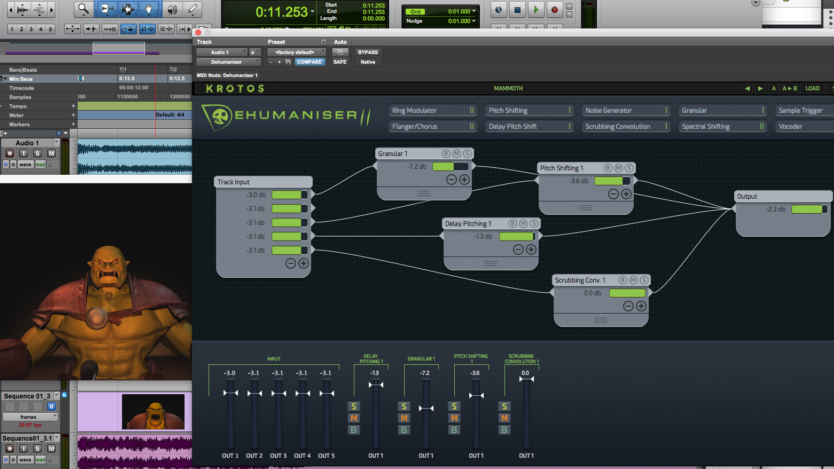Image resolution: width=834 pixels, height=469 pixels.
Task: Remove an output from Track Input node
Action: (x=290, y=263)
